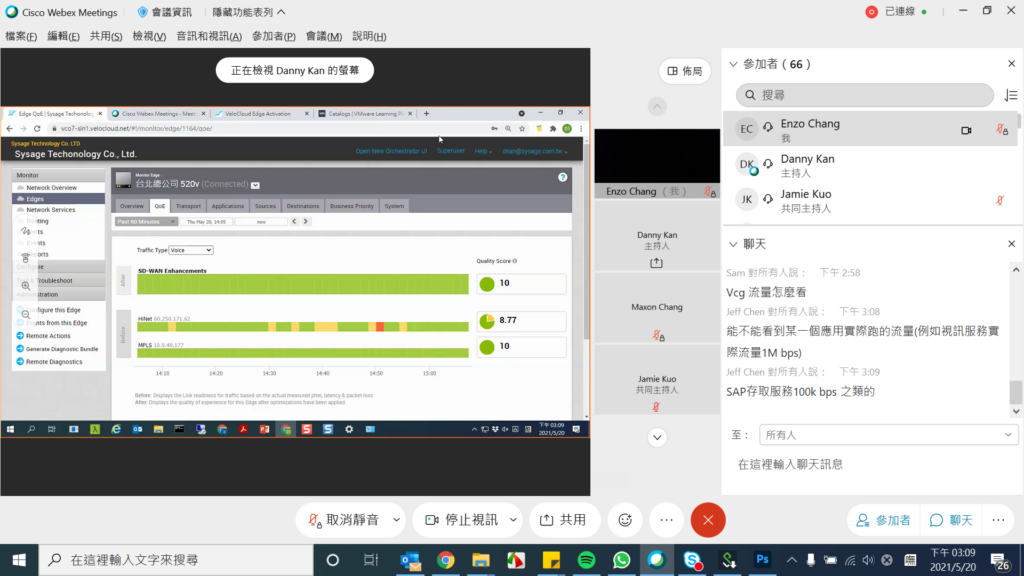The height and width of the screenshot is (576, 1024).
Task: Click muted mic icon on Maxon Chang's thumbnail
Action: [x=658, y=336]
